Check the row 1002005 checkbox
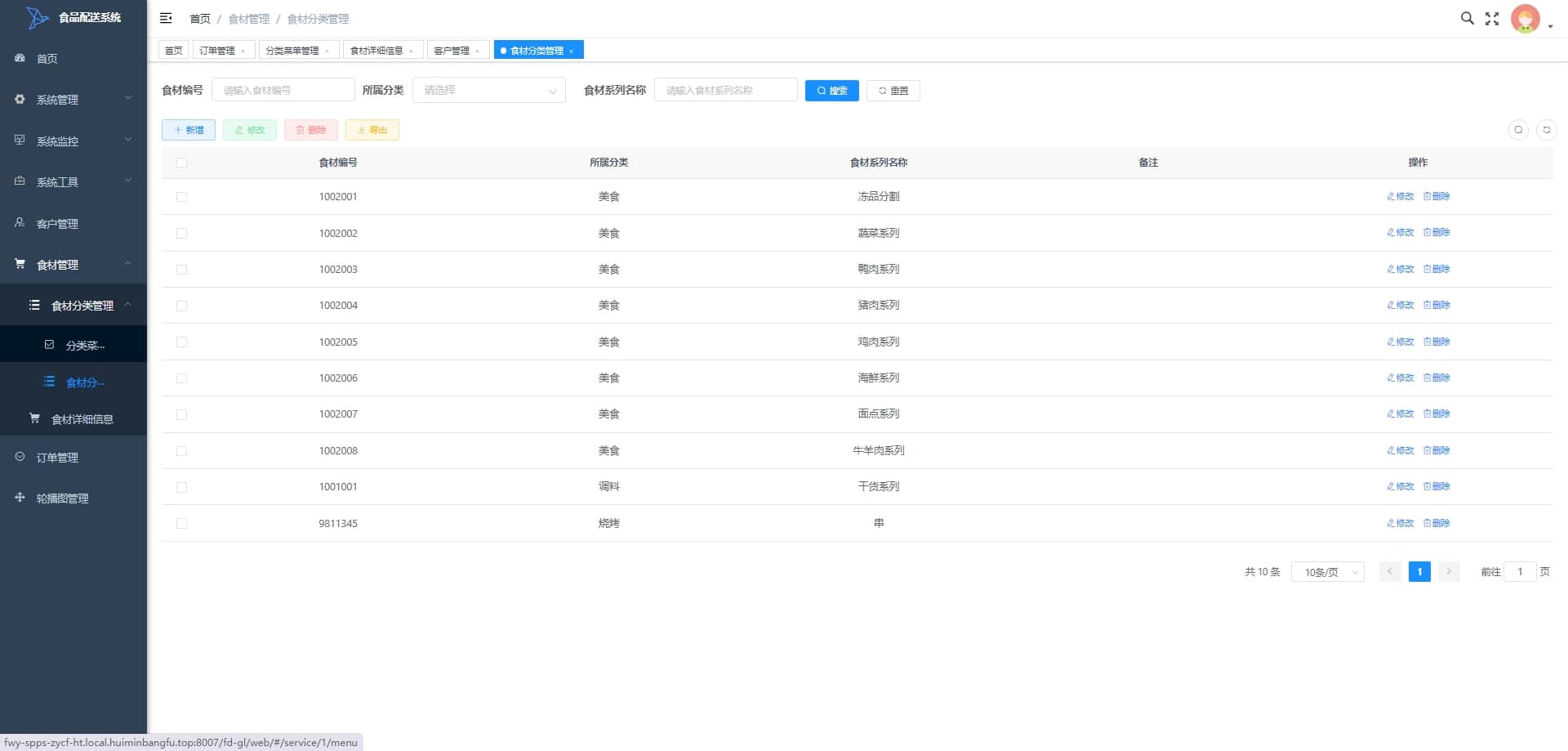Screen dimensions: 1568x751 coord(181,342)
